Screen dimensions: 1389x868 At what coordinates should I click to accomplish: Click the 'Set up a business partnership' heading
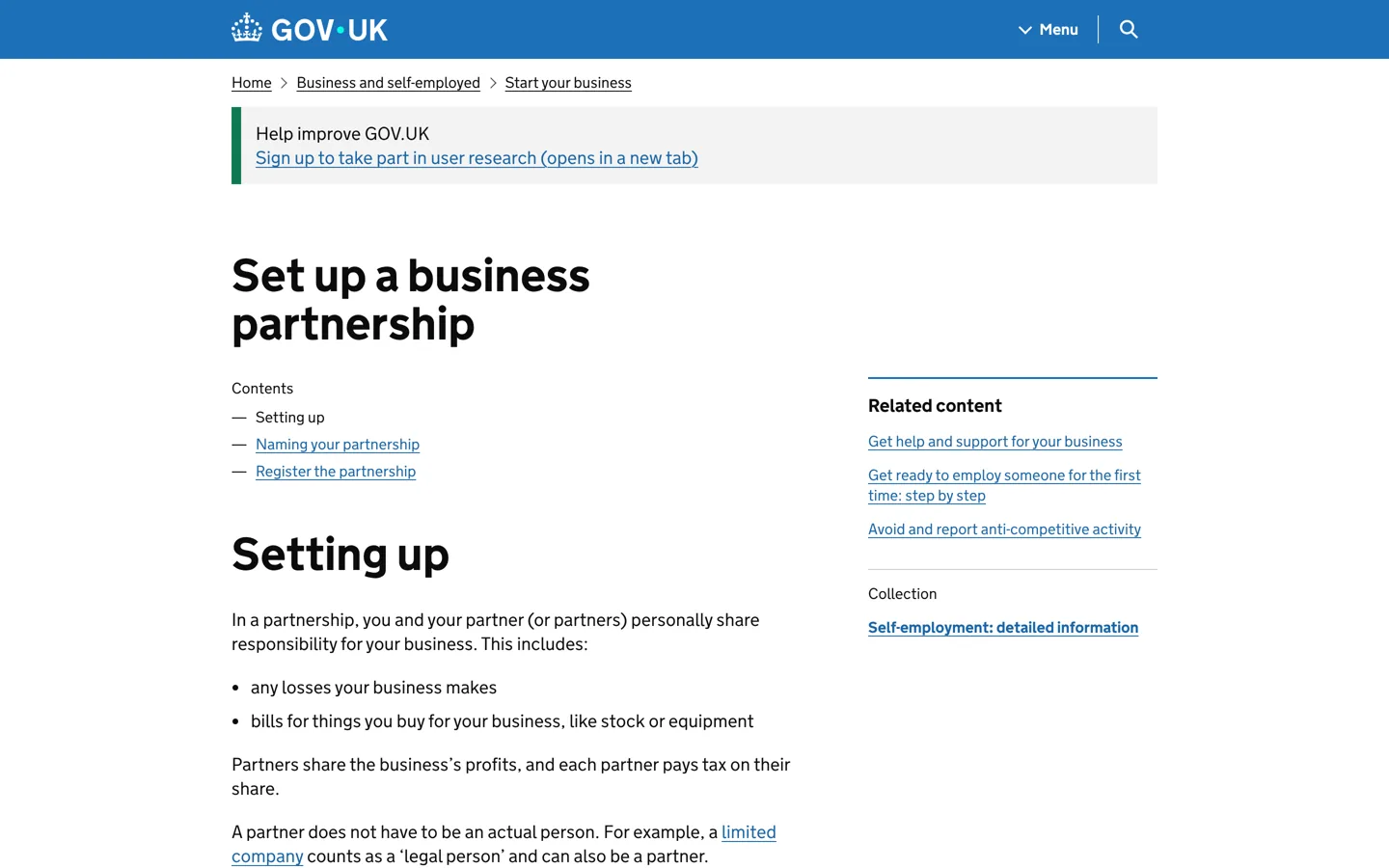pyautogui.click(x=411, y=299)
